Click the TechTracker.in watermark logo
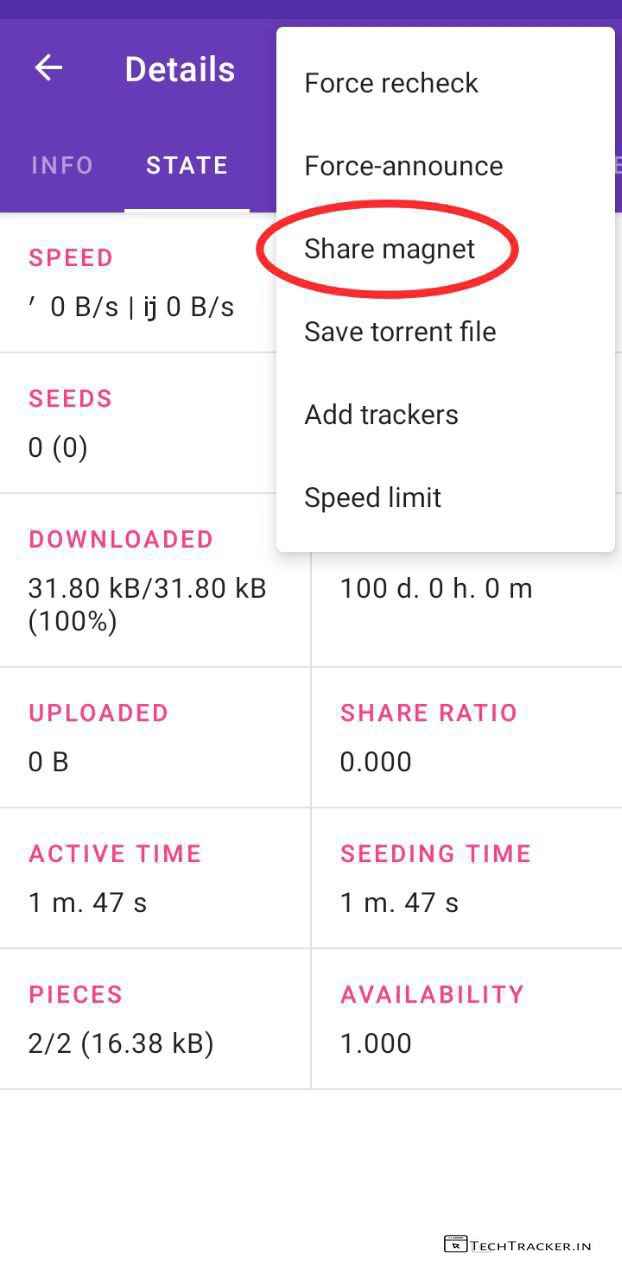The height and width of the screenshot is (1280, 622). click(518, 1245)
